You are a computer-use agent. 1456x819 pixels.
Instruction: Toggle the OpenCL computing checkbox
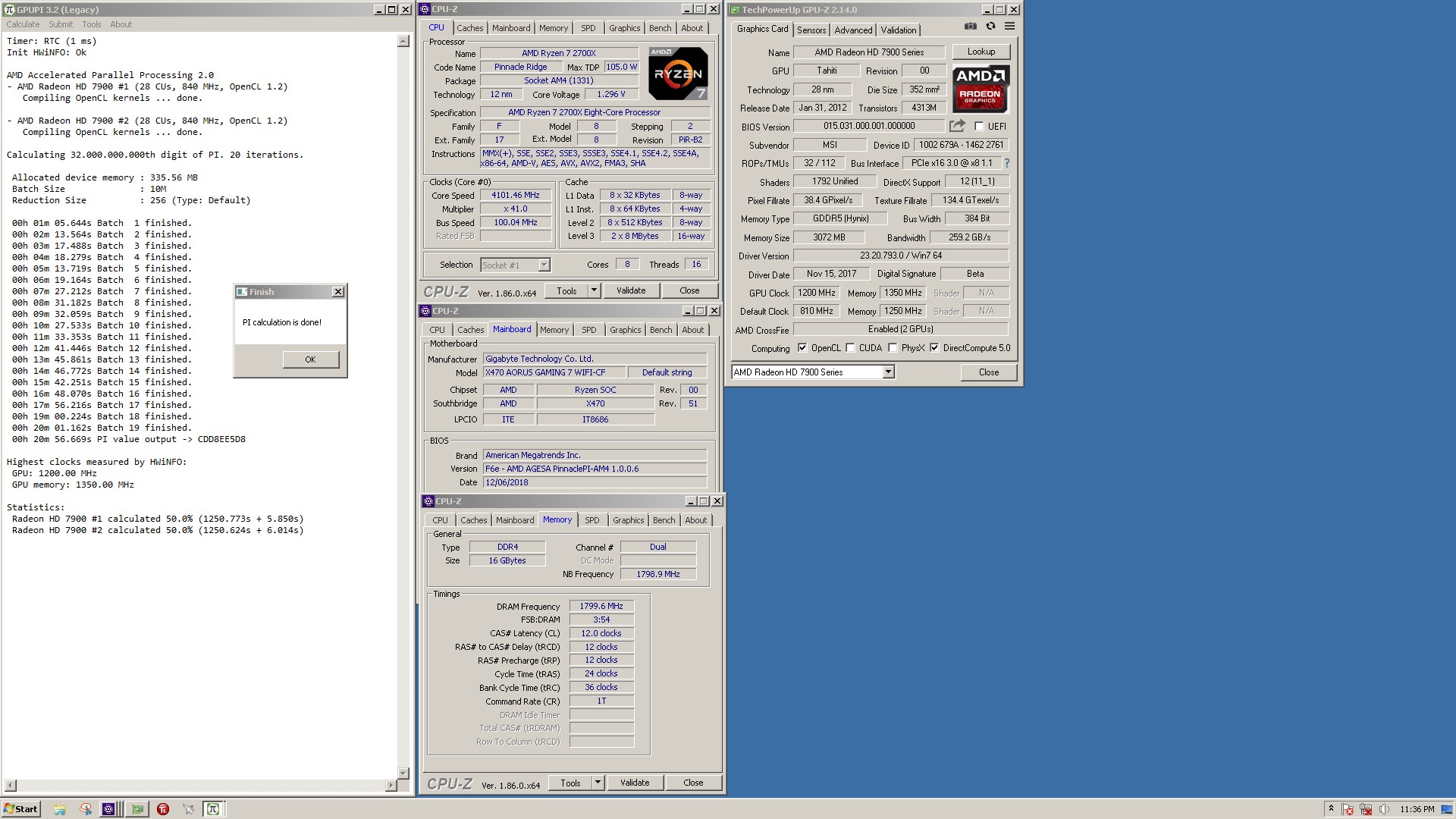coord(802,348)
